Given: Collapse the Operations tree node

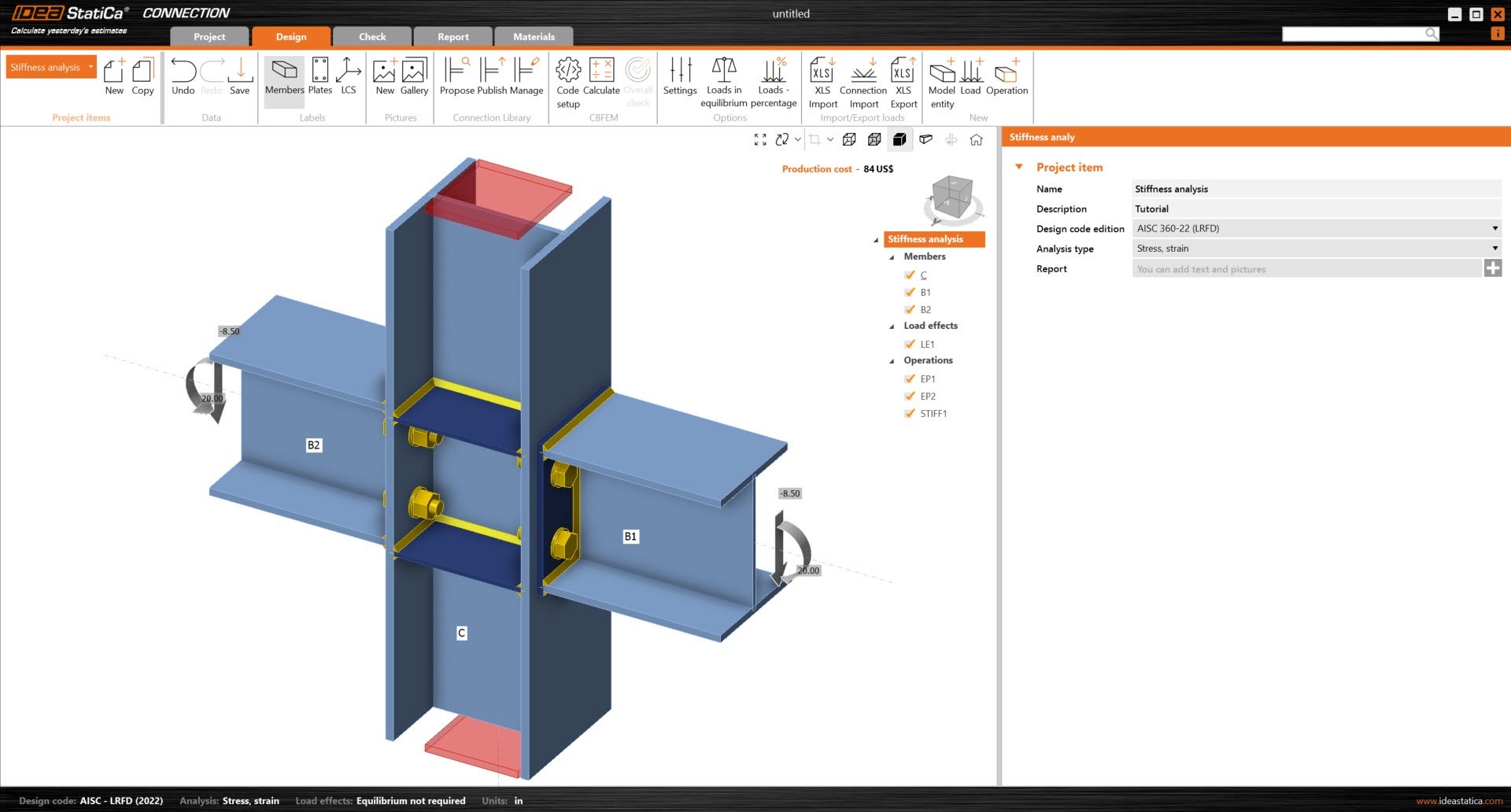Looking at the screenshot, I should pyautogui.click(x=892, y=361).
